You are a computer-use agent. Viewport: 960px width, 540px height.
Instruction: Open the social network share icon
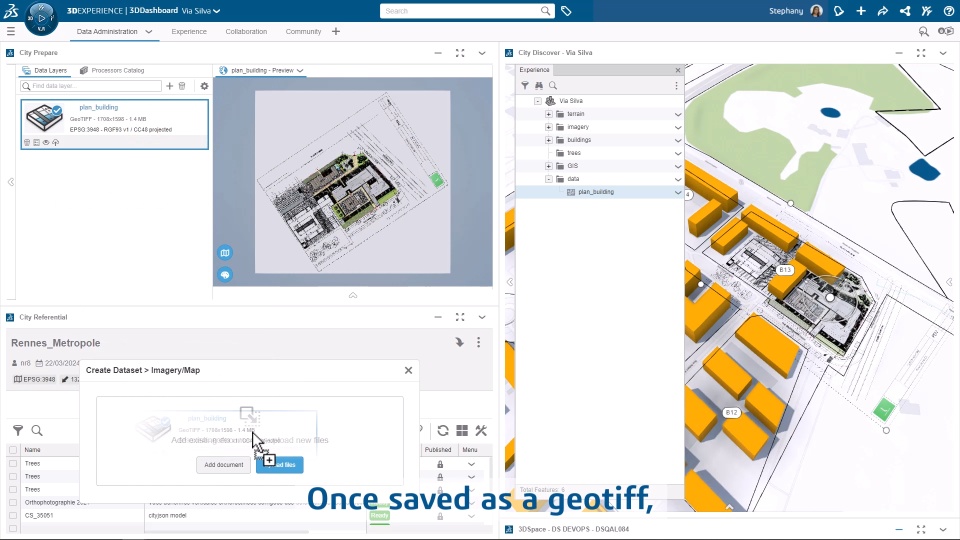[x=905, y=11]
